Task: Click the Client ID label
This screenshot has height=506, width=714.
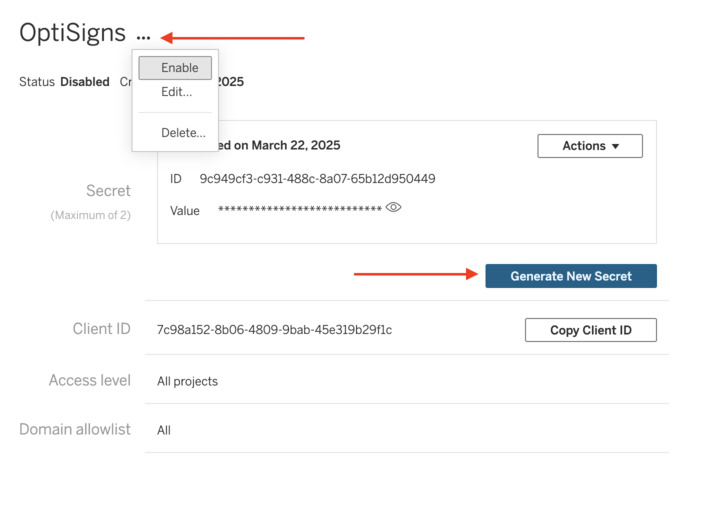Action: pyautogui.click(x=102, y=329)
